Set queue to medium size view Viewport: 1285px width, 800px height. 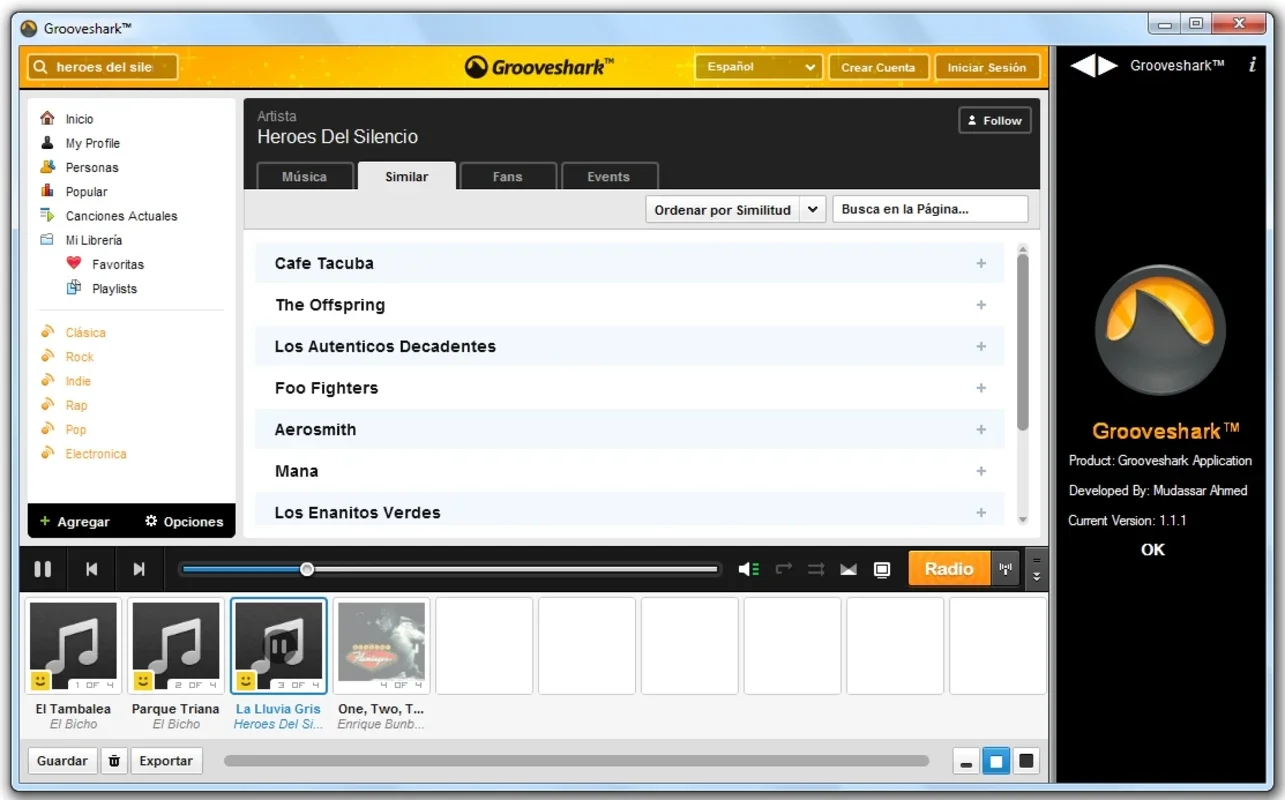pyautogui.click(x=996, y=762)
